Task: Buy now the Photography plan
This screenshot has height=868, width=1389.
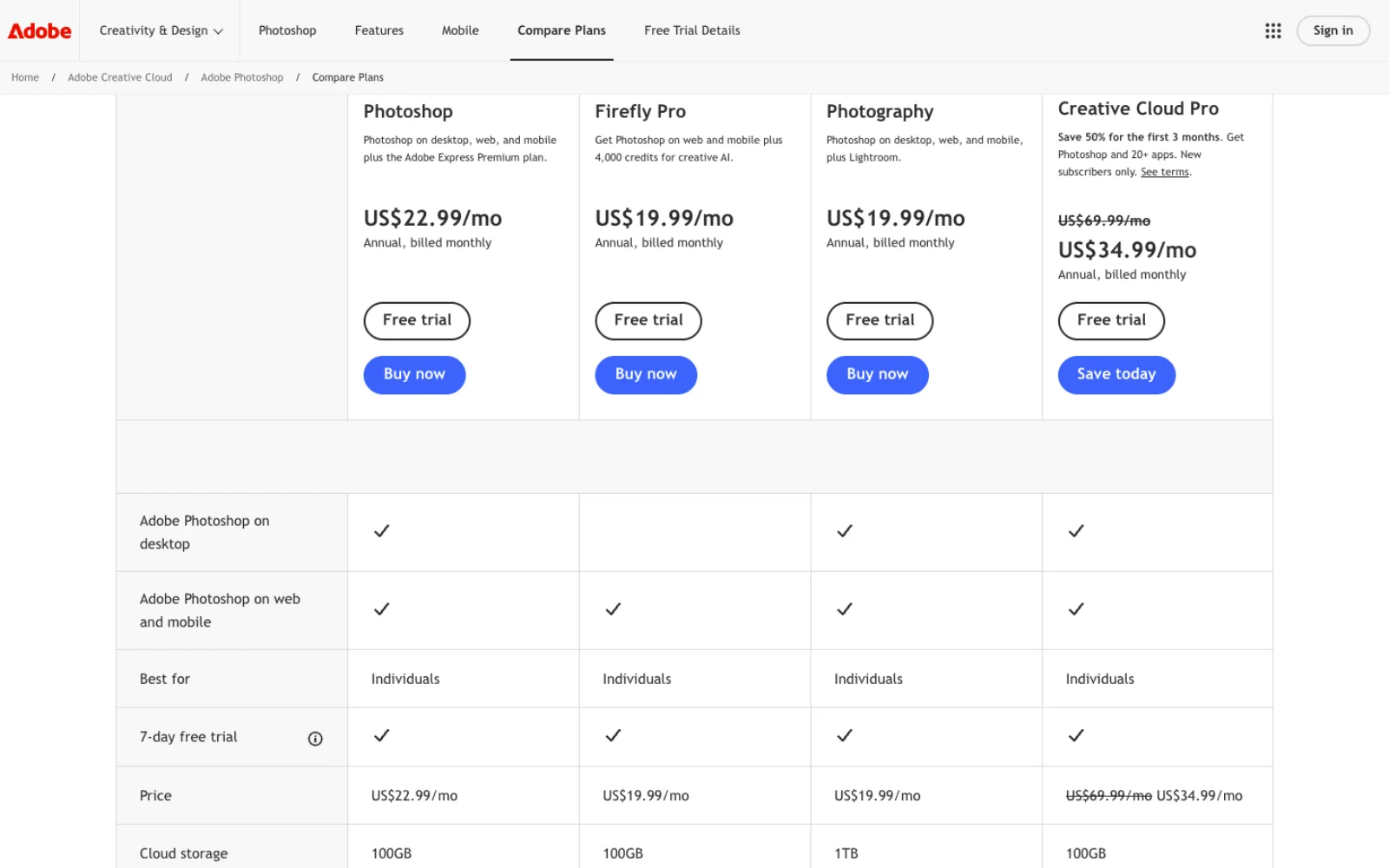Action: click(x=878, y=374)
